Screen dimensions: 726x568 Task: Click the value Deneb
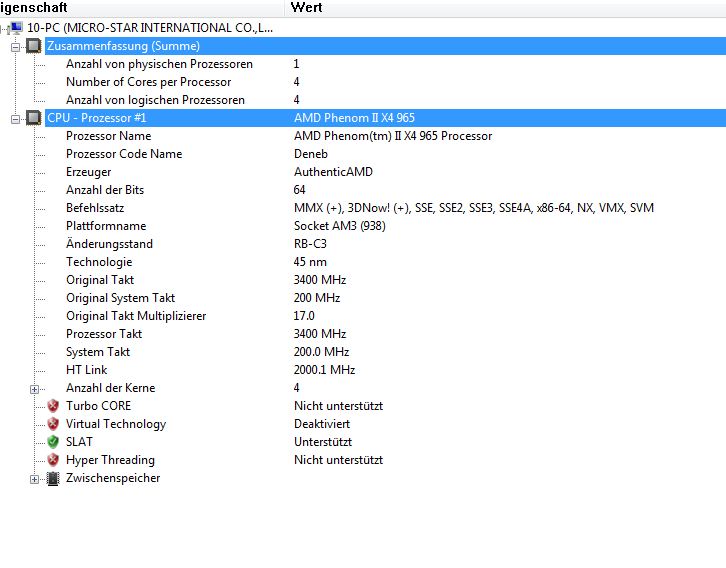[x=311, y=154]
